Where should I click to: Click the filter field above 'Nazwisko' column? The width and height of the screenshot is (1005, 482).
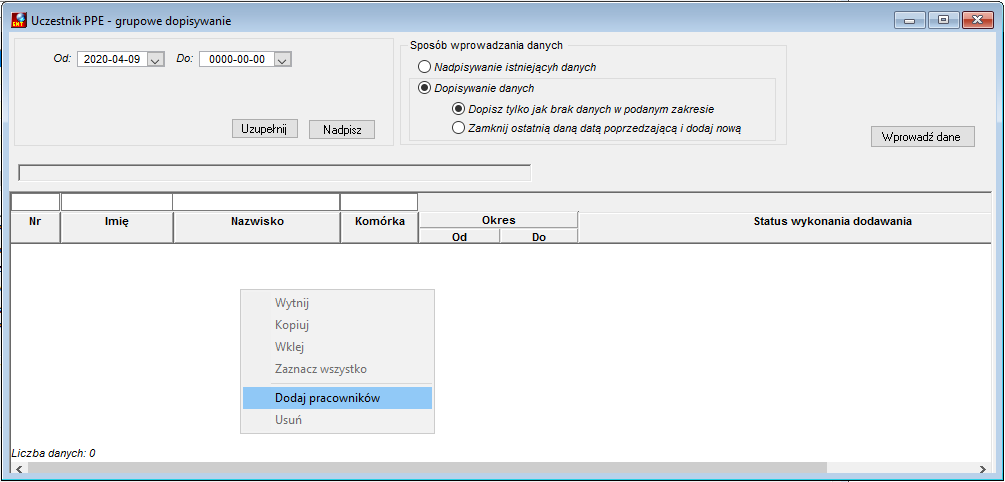(x=256, y=201)
